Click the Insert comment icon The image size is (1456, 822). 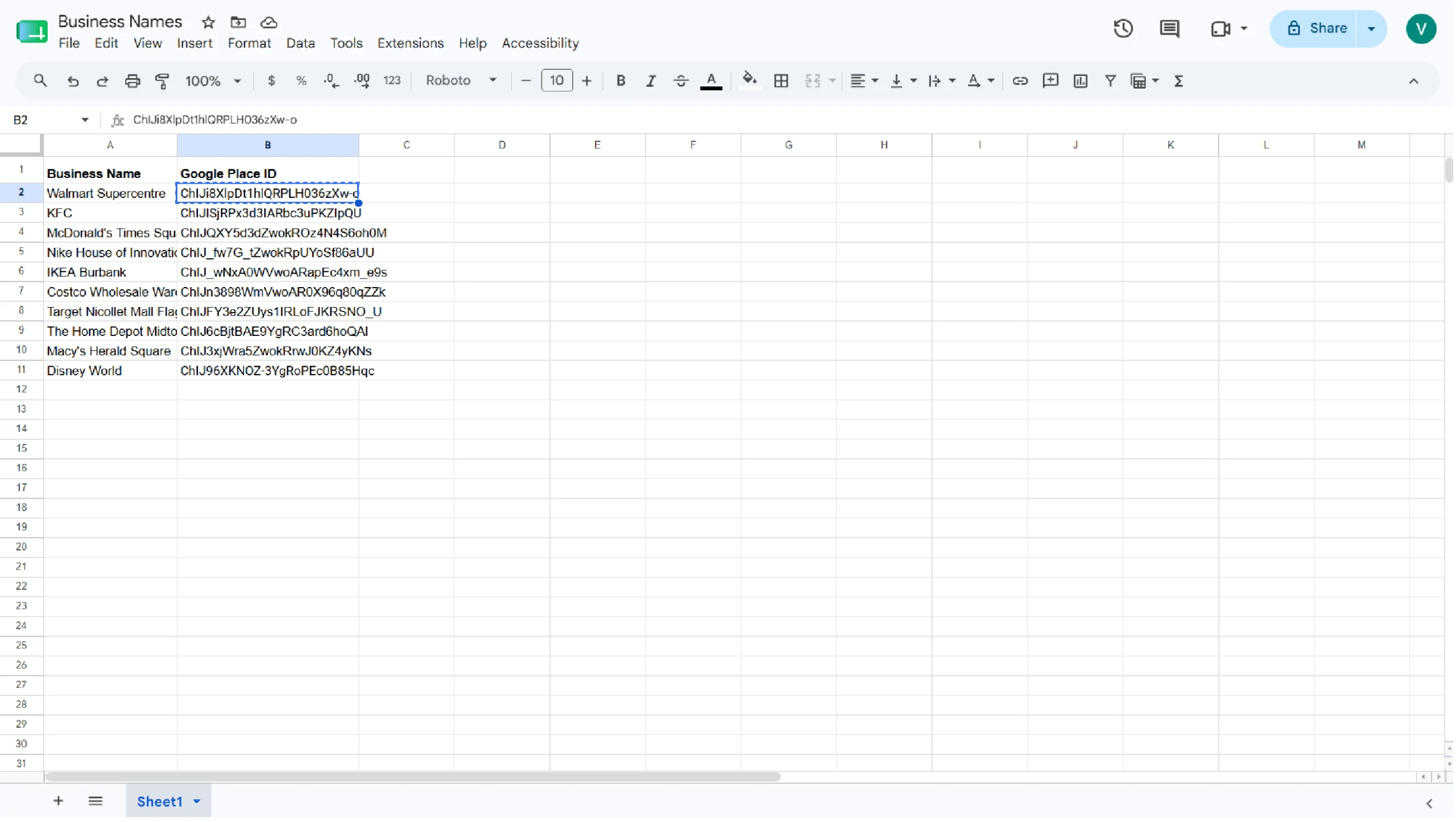point(1050,81)
